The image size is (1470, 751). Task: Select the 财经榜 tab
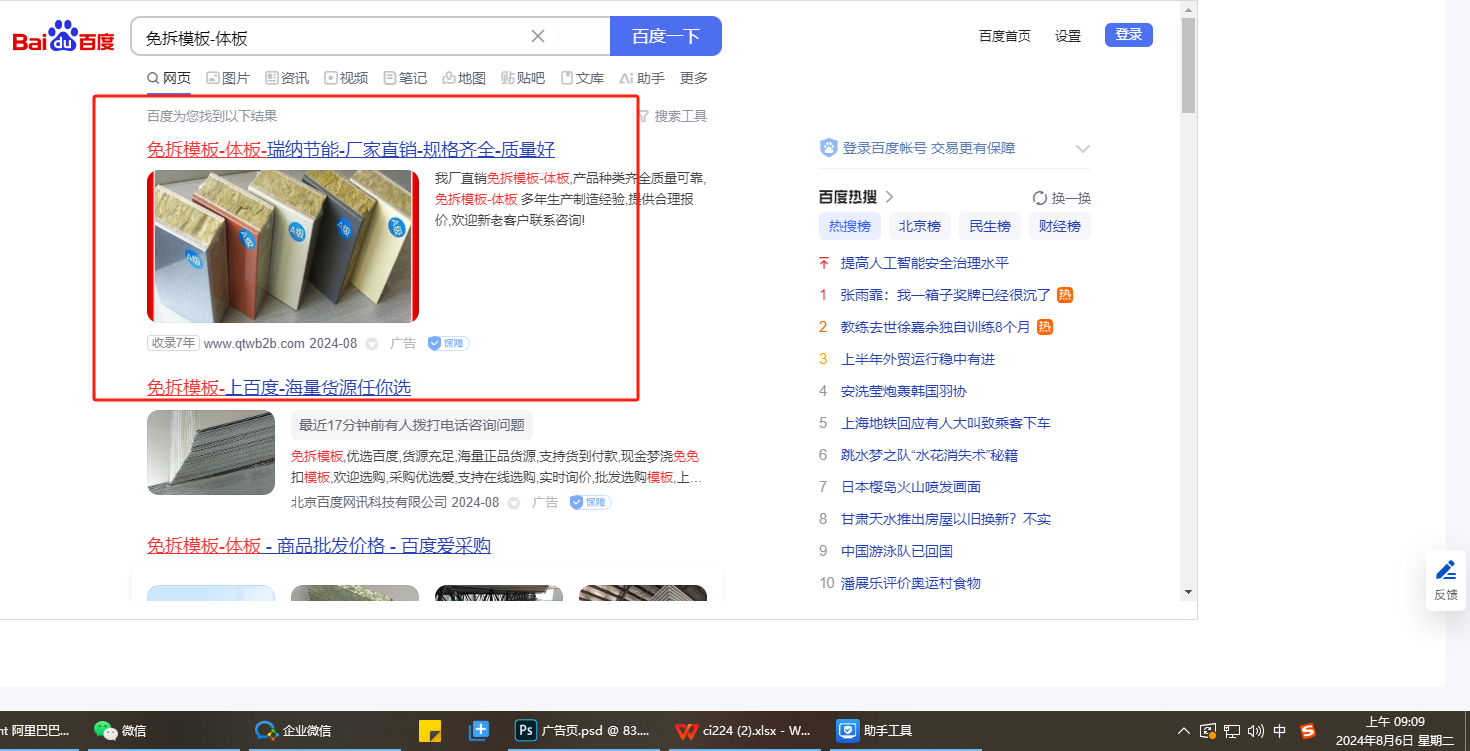pyautogui.click(x=1060, y=226)
